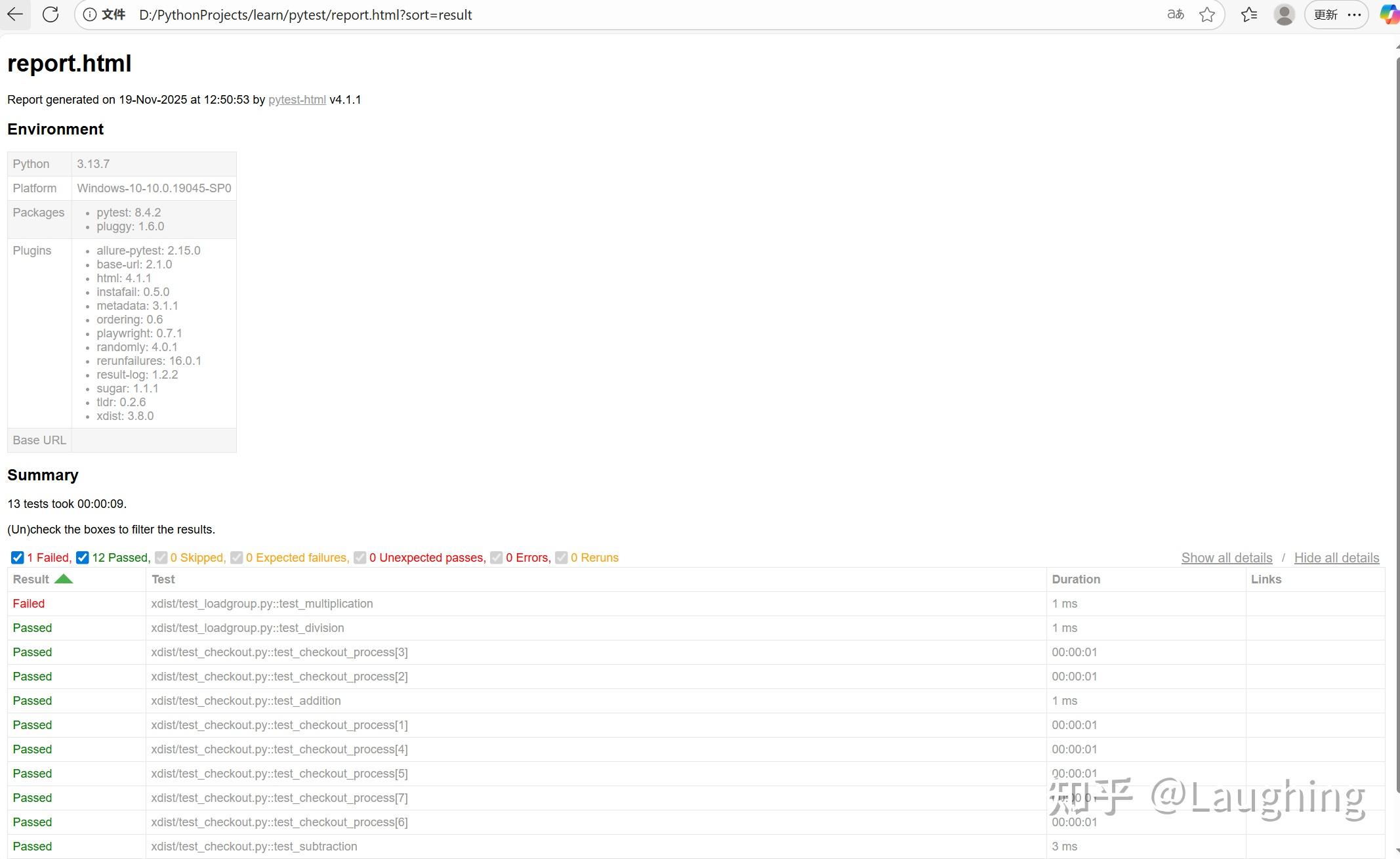Viewport: 1400px width, 859px height.
Task: Reload the report page
Action: (51, 14)
